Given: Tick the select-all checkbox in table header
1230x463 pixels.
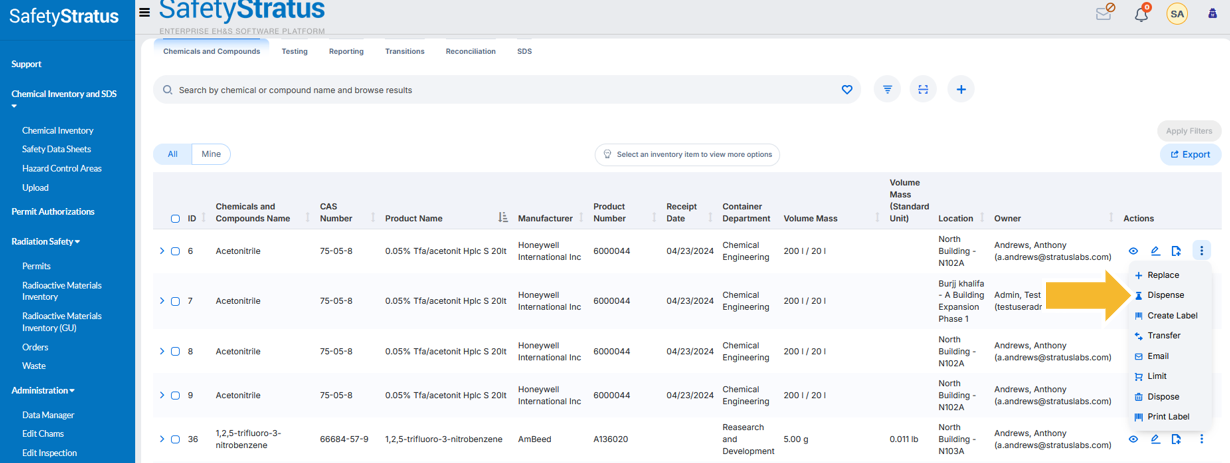Looking at the screenshot, I should click(175, 218).
